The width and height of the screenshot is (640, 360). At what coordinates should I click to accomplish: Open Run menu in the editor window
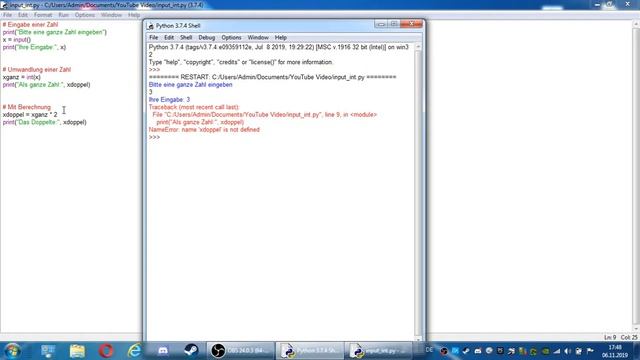(63, 15)
